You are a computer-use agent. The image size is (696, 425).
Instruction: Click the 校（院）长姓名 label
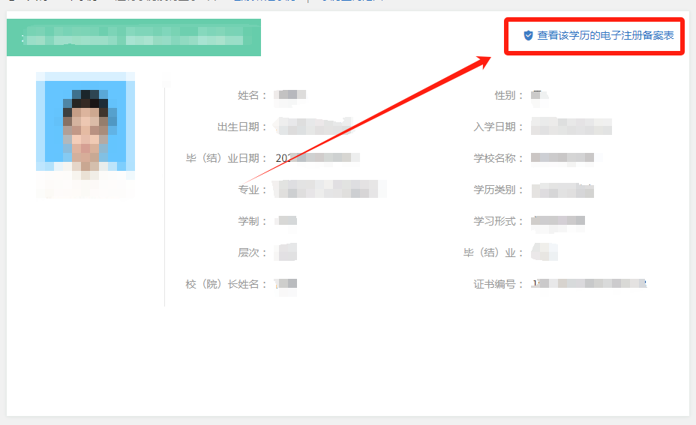[227, 284]
